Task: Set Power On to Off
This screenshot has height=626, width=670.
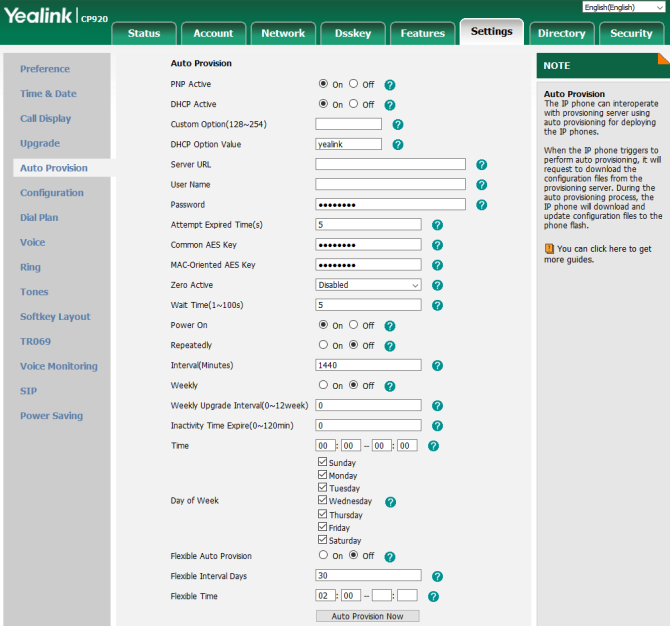Action: [x=353, y=325]
